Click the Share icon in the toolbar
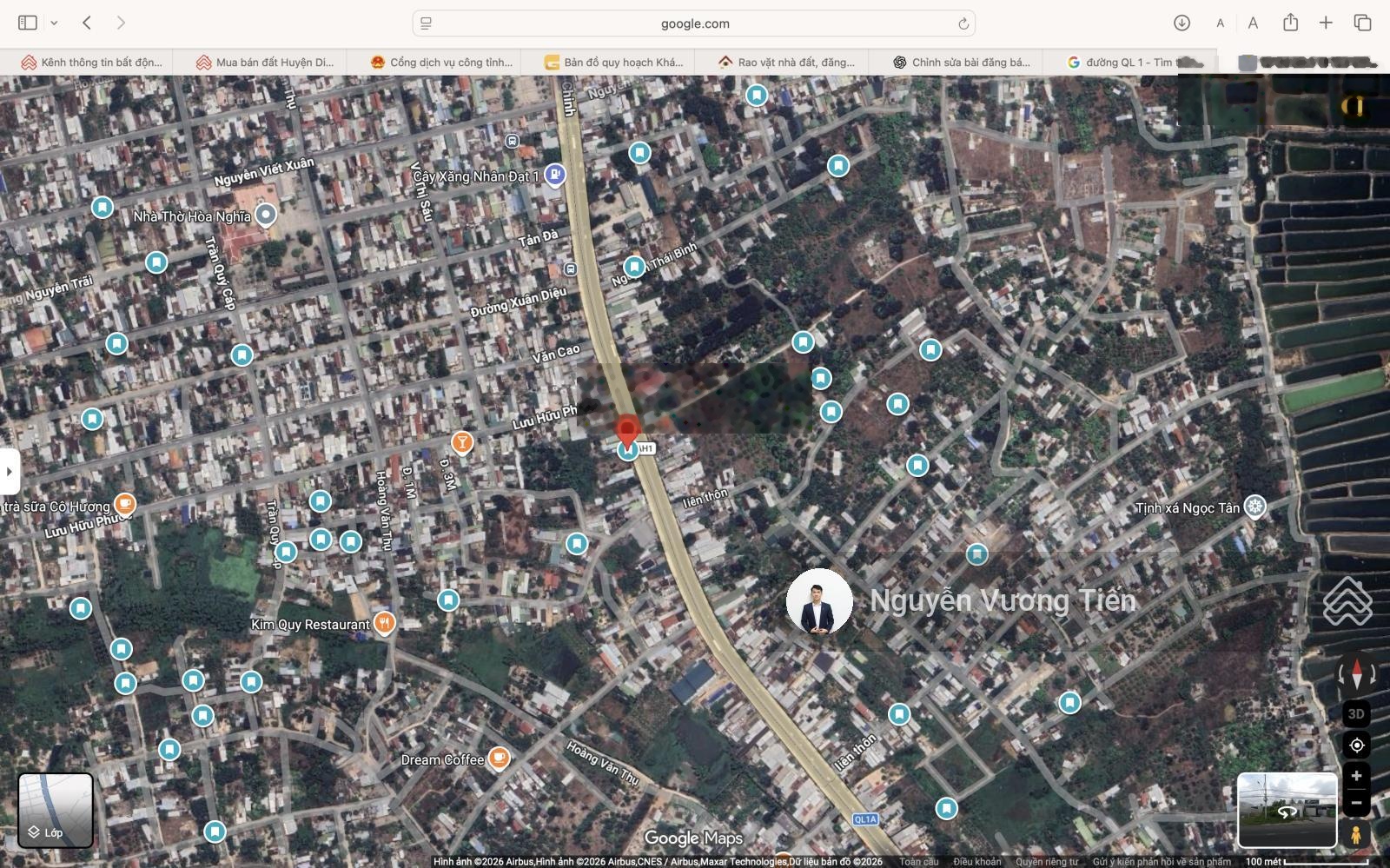 [1290, 23]
